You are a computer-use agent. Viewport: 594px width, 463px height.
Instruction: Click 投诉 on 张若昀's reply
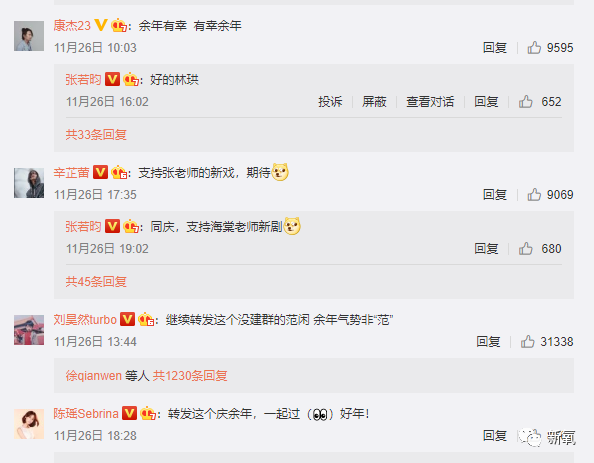pyautogui.click(x=330, y=102)
